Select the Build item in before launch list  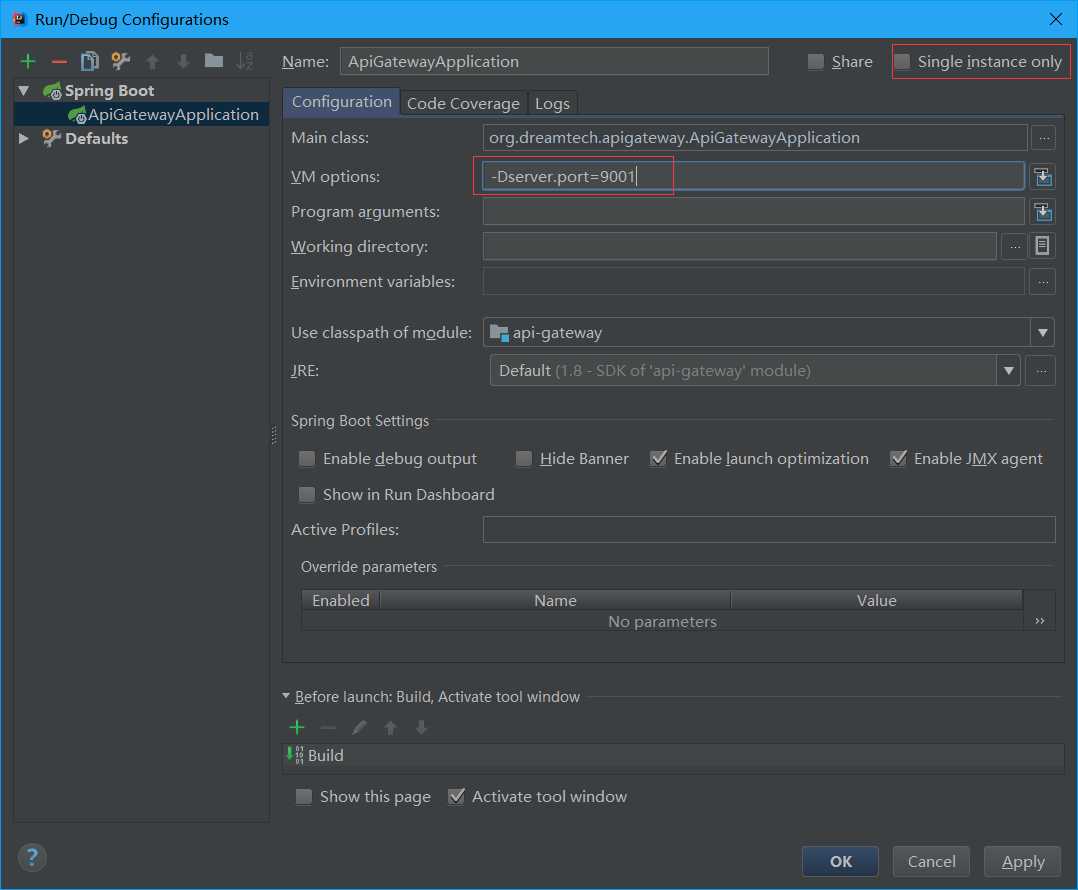pyautogui.click(x=674, y=755)
